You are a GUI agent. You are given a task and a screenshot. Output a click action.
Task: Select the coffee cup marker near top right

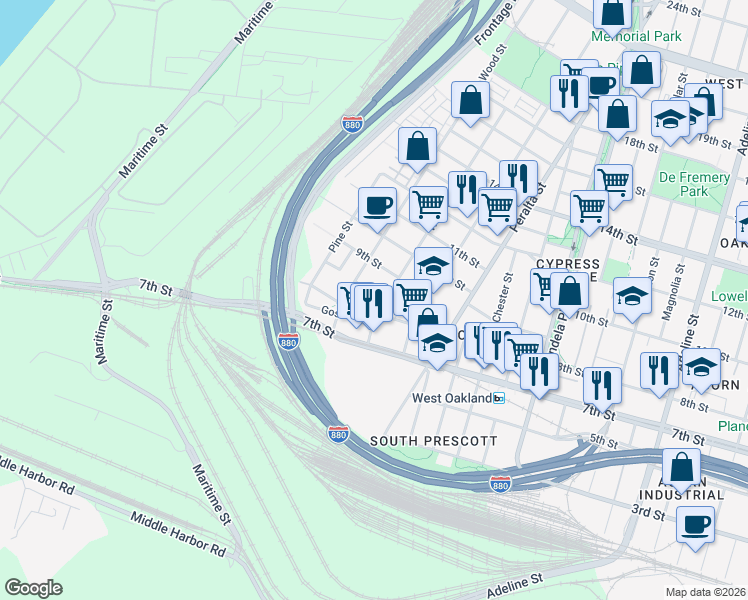(603, 83)
